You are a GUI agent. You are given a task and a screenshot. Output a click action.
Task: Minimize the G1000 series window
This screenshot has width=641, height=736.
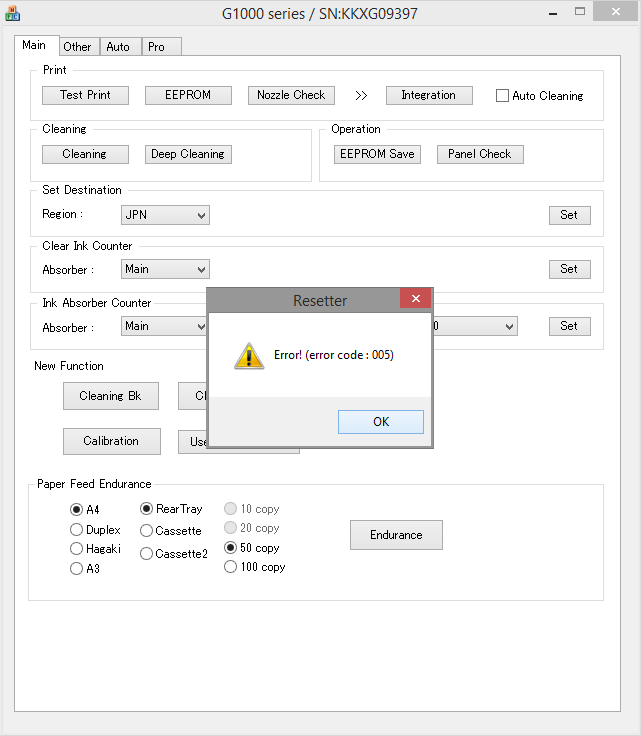click(553, 13)
